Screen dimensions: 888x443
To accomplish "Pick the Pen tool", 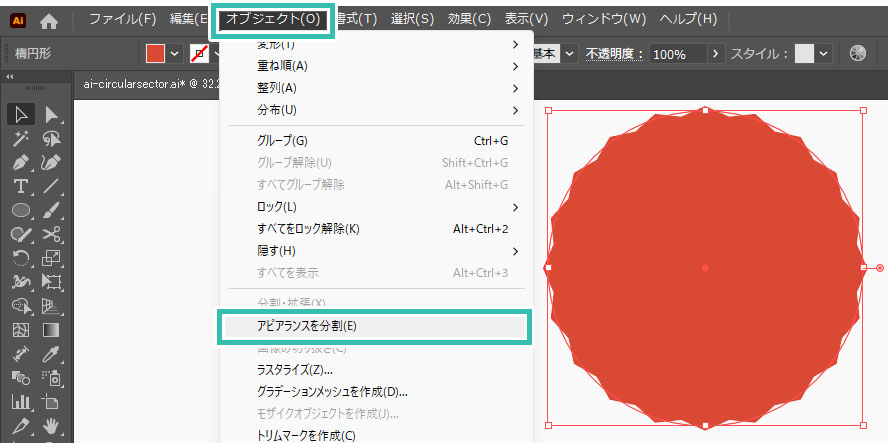I will (x=21, y=162).
